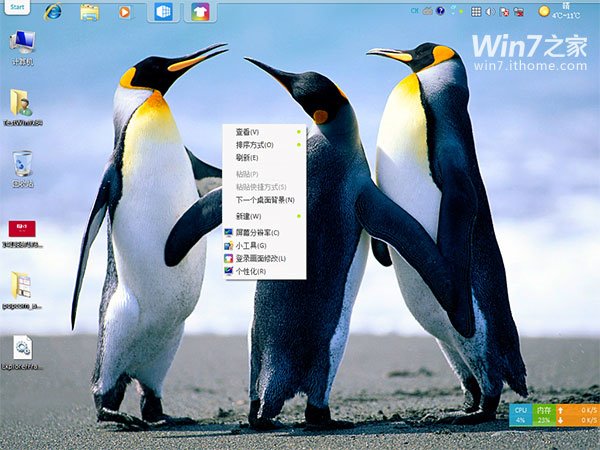Click the grid tray icon
Image resolution: width=600 pixels, height=450 pixels.
476,11
